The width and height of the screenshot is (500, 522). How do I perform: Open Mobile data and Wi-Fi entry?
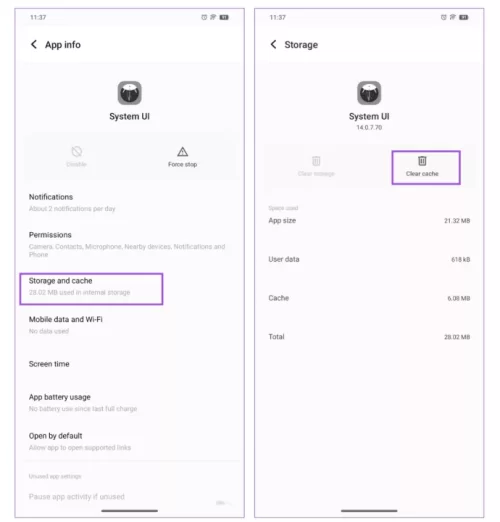130,325
